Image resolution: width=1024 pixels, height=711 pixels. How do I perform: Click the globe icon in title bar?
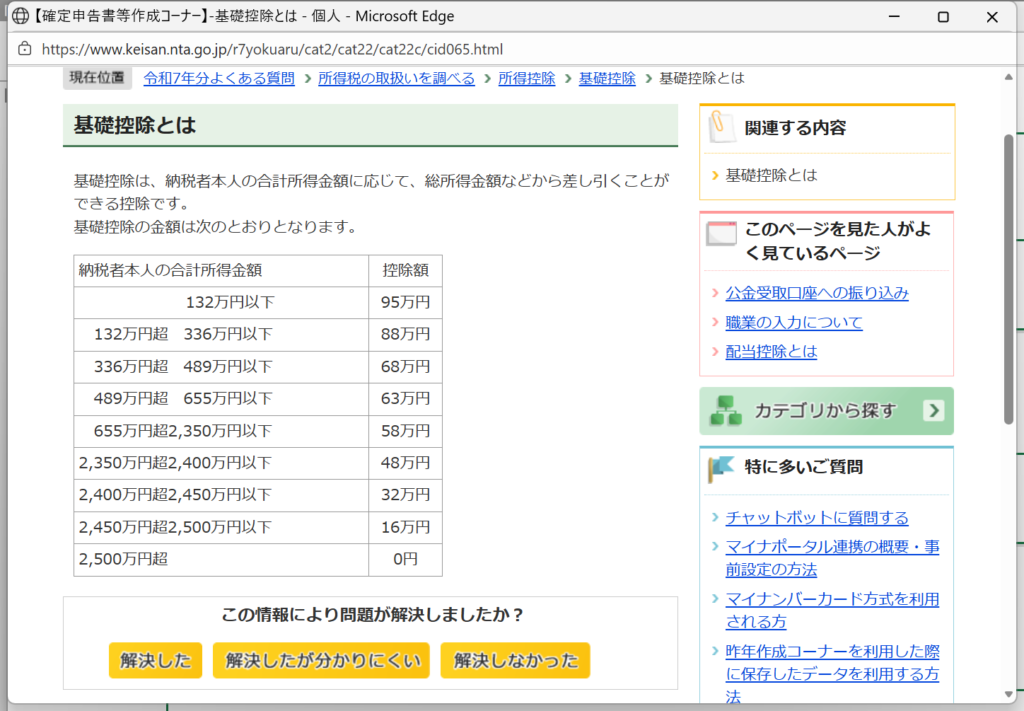(x=19, y=17)
